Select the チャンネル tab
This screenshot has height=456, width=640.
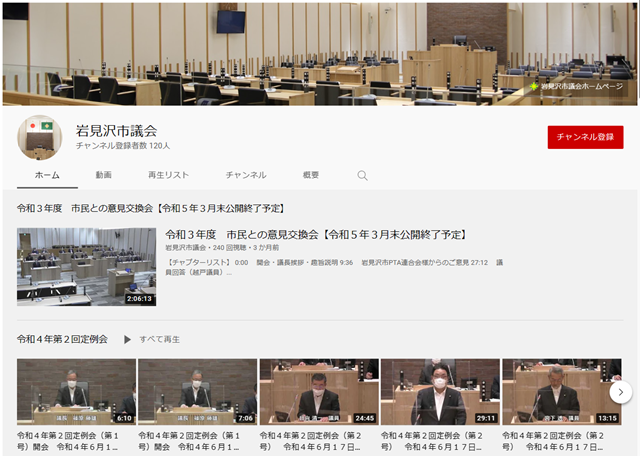coord(245,175)
